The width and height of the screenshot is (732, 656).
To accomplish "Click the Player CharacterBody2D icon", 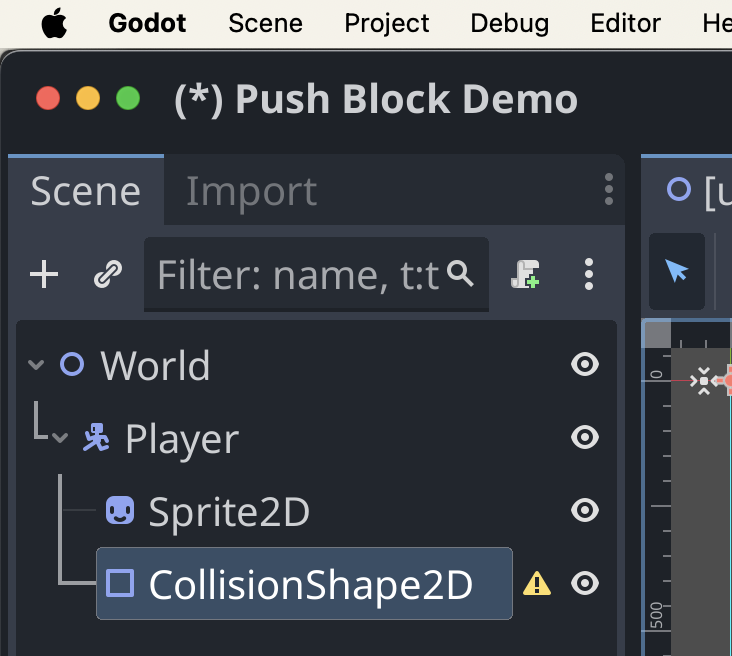I will pos(96,437).
